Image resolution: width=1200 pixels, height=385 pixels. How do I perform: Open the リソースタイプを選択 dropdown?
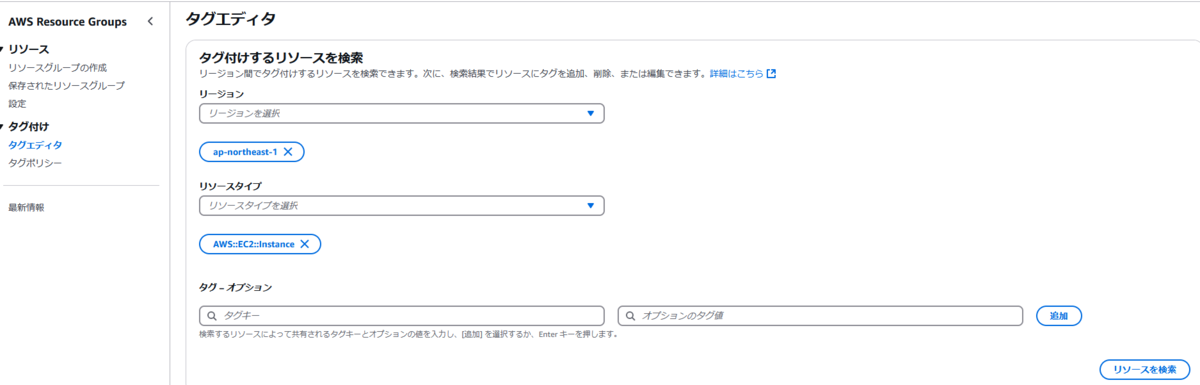click(x=402, y=205)
